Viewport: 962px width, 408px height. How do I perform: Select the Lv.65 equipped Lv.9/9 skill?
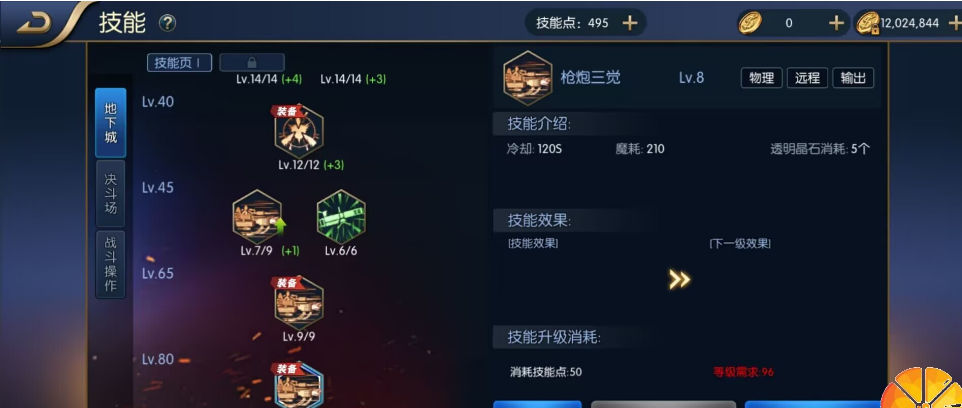pos(299,303)
